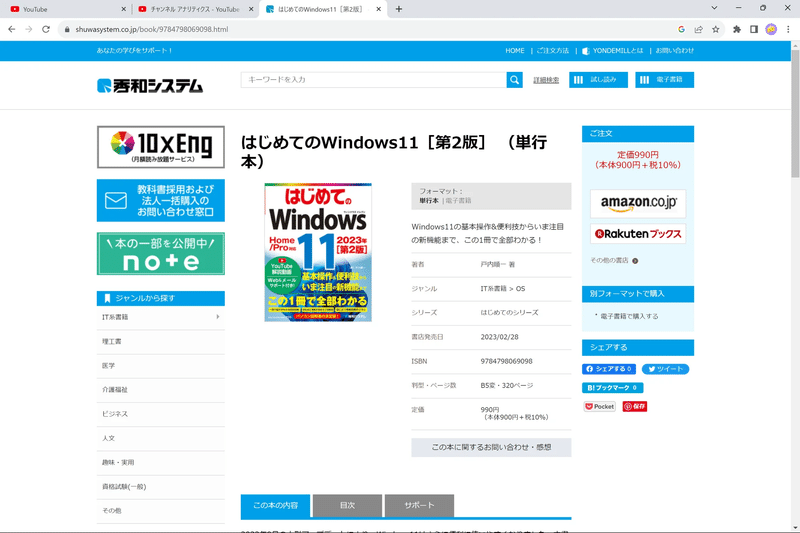Click the B!ブックマーク button
The height and width of the screenshot is (533, 800).
pyautogui.click(x=612, y=388)
